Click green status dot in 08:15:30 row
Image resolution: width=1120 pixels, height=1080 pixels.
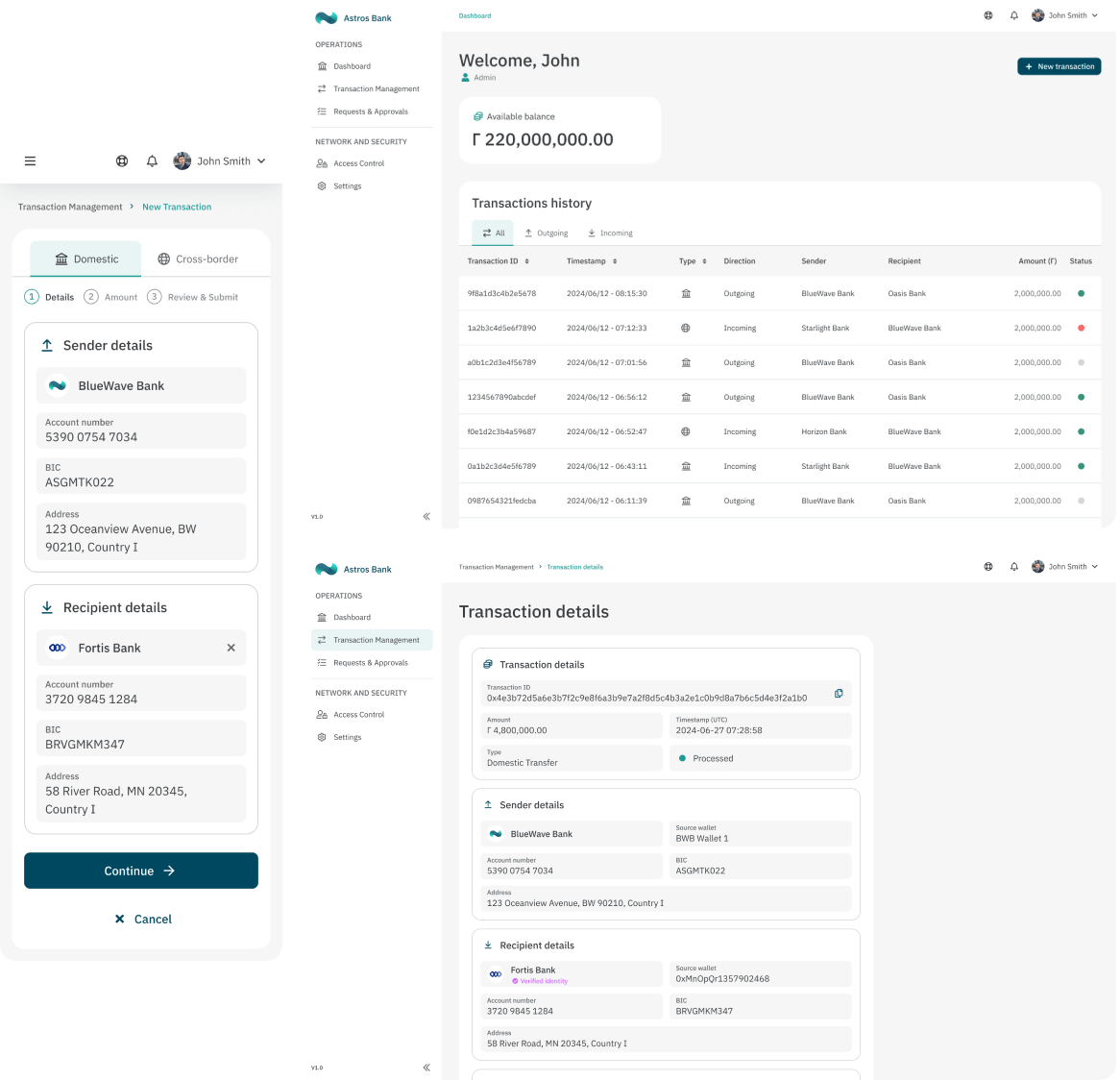[x=1082, y=294]
